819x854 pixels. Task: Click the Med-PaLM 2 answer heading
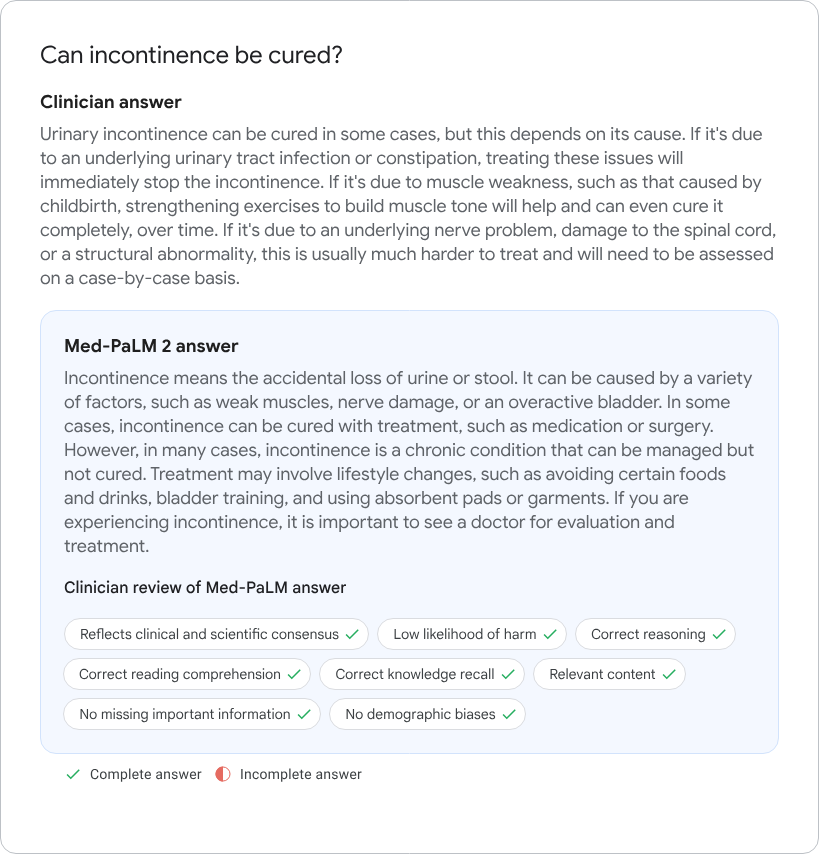pyautogui.click(x=151, y=346)
